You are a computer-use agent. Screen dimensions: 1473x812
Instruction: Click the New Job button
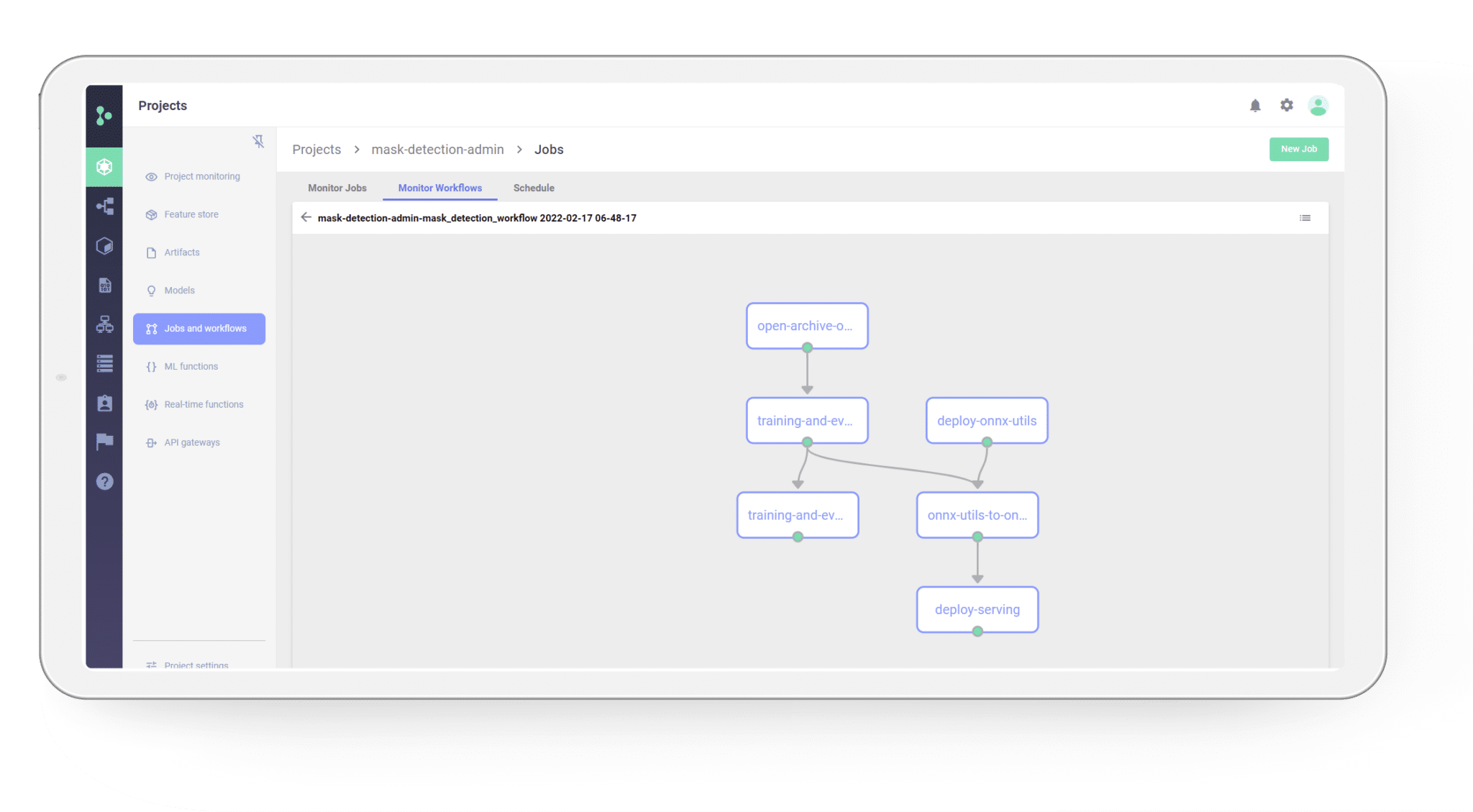(1298, 149)
